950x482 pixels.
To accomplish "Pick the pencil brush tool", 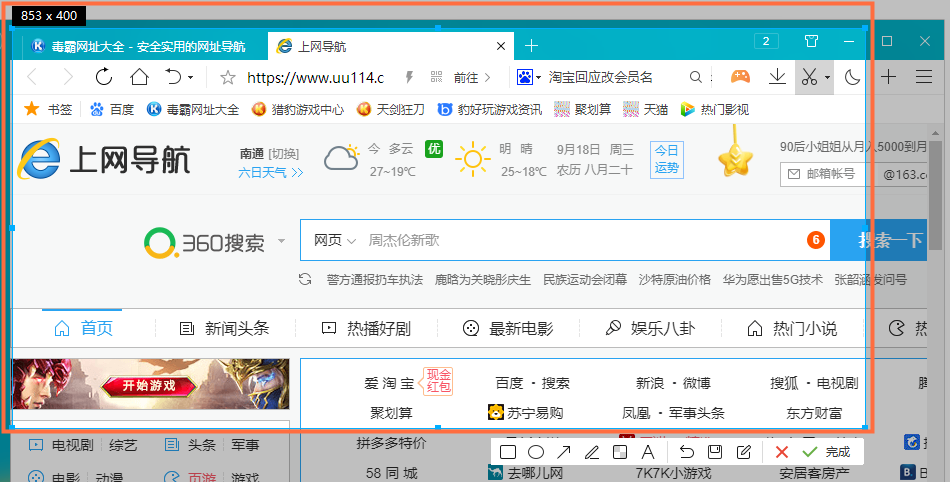I will 592,452.
